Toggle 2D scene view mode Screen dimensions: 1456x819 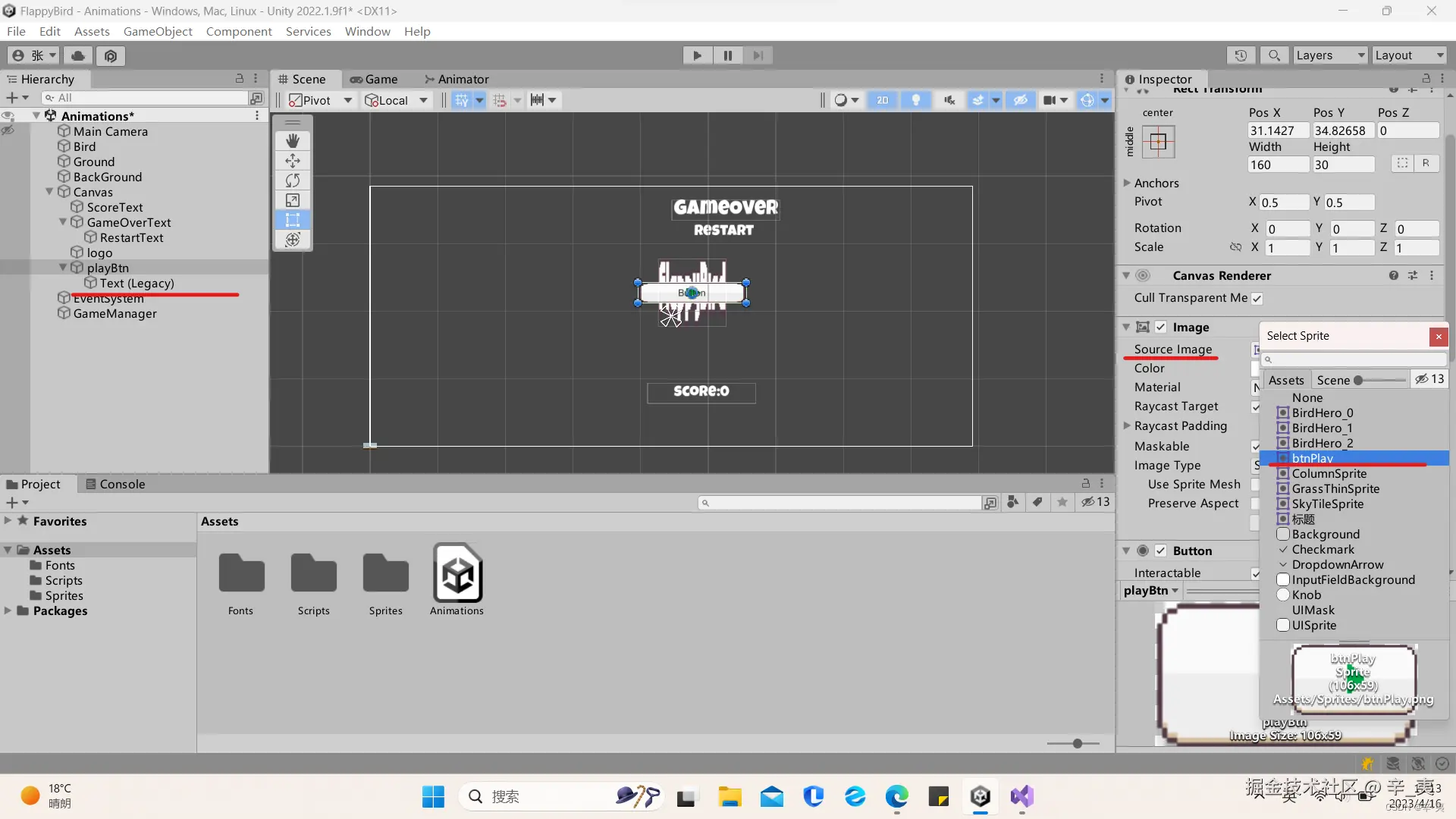883,100
